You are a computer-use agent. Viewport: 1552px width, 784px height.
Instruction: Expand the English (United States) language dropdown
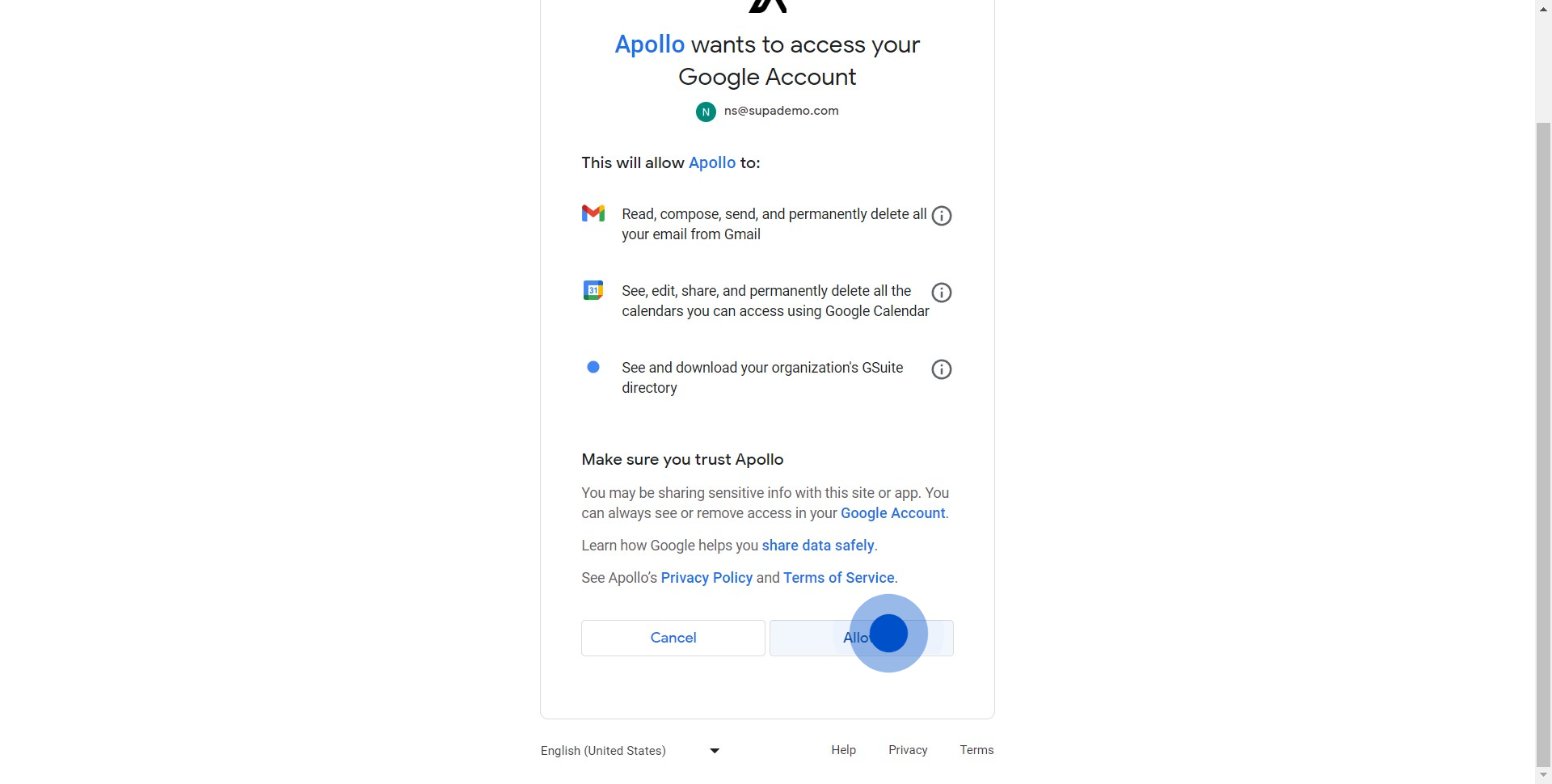pyautogui.click(x=630, y=751)
